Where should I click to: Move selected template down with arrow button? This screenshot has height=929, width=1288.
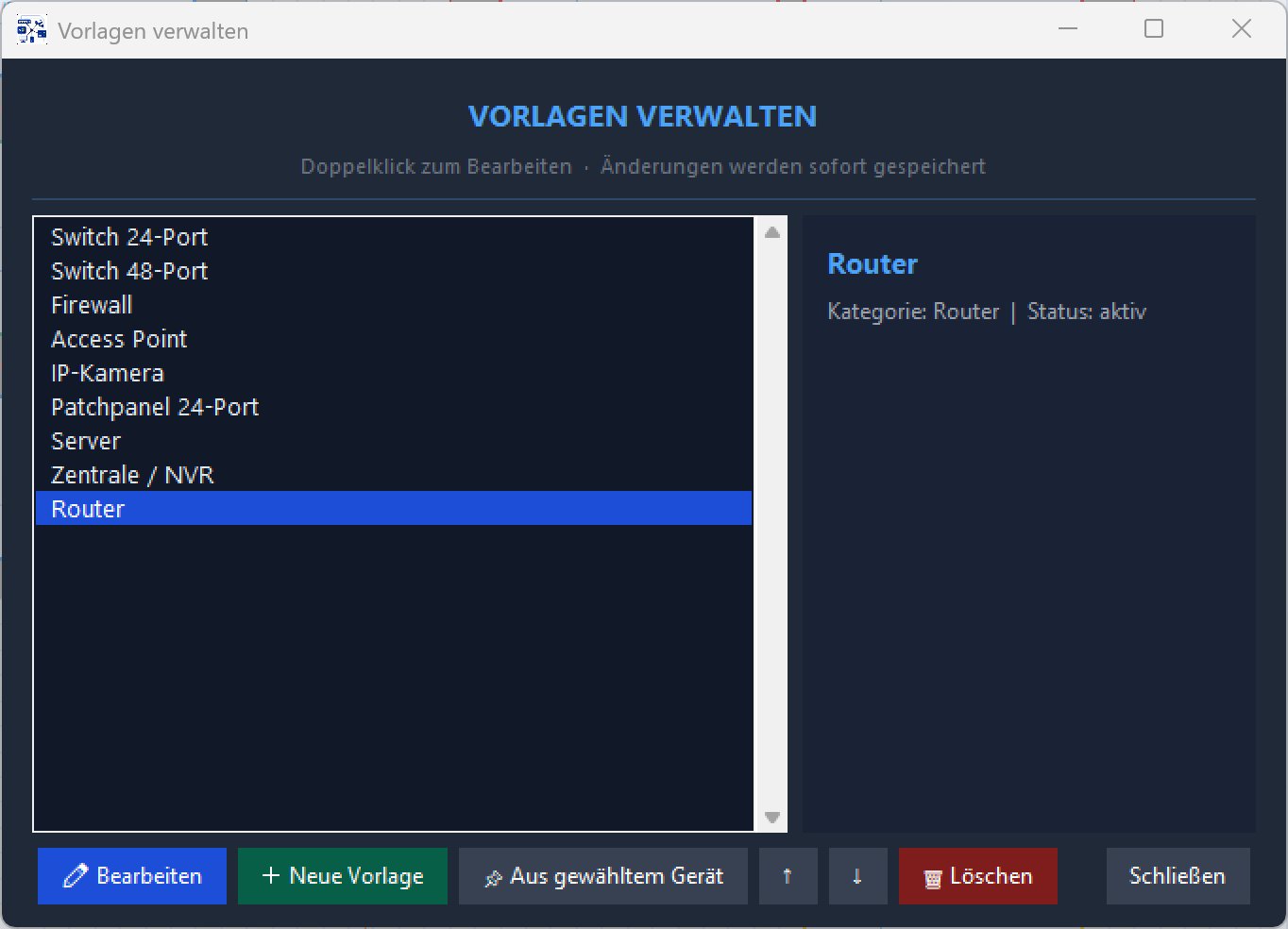858,876
